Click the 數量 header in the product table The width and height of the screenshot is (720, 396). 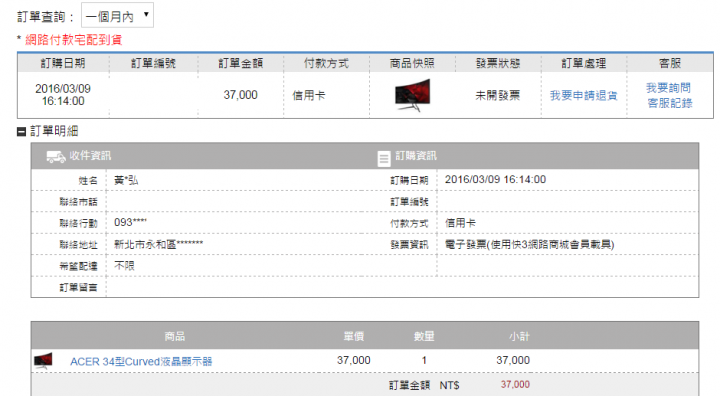(x=424, y=336)
